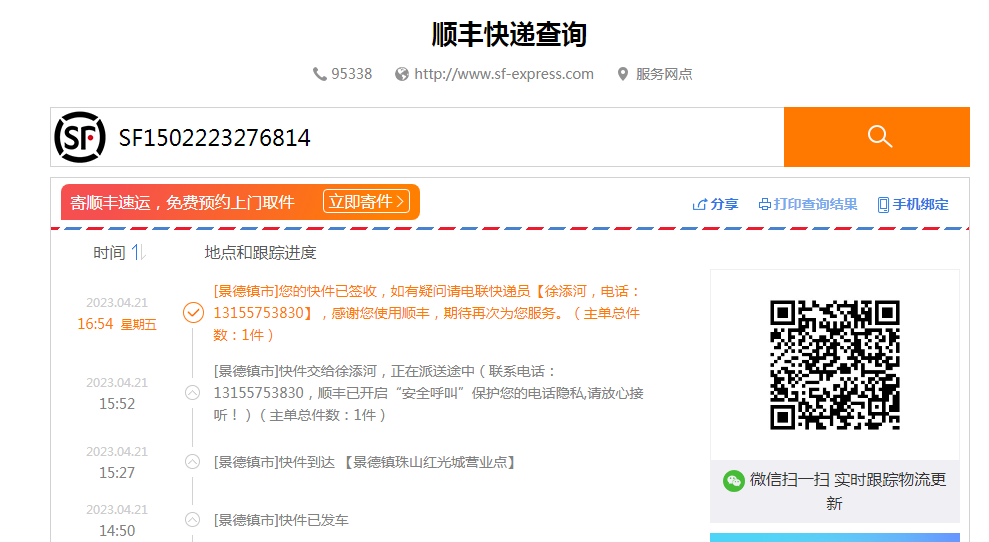Click the WeChat QR code image

click(x=834, y=365)
